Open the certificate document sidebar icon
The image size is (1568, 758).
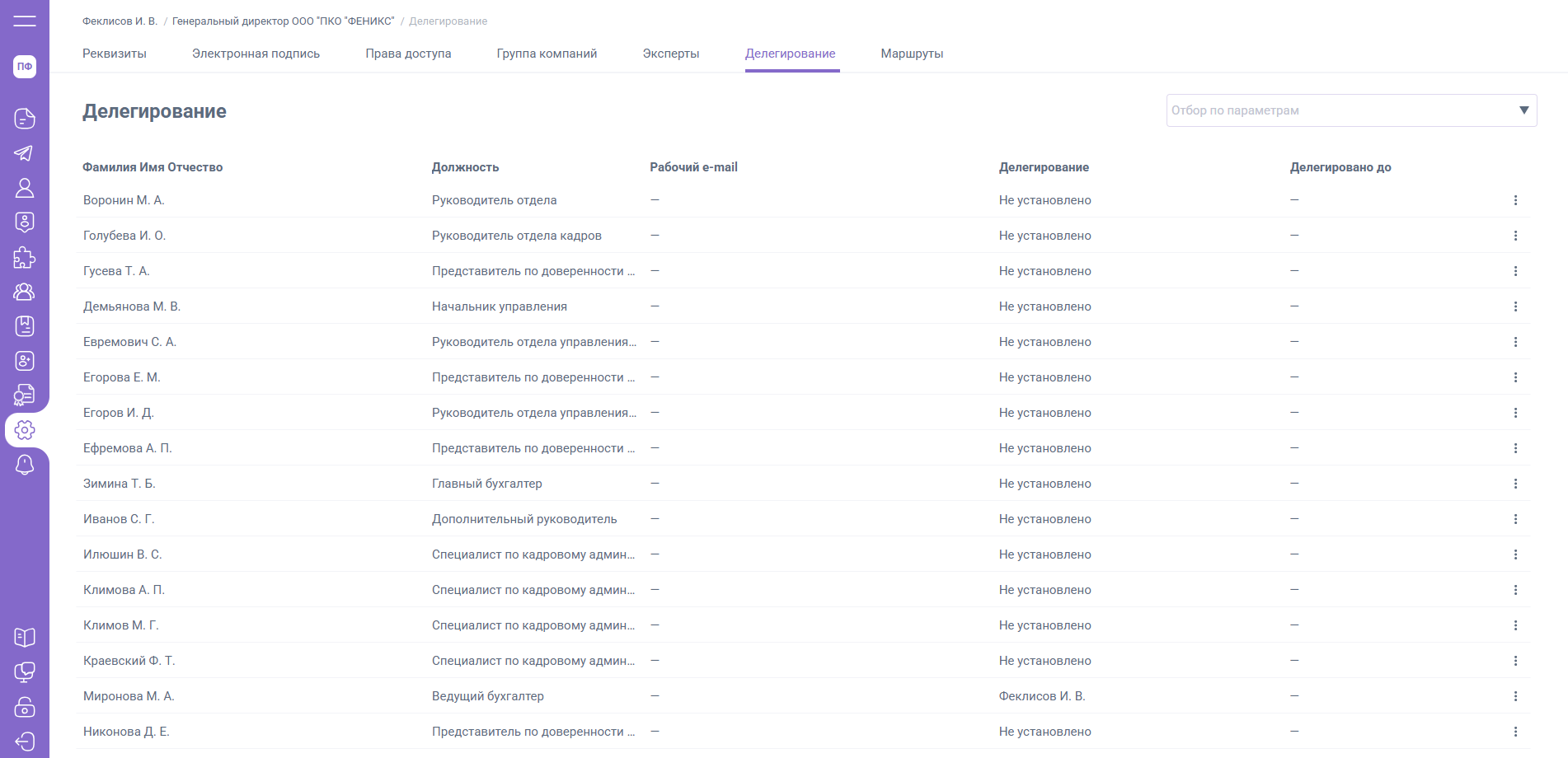pos(25,395)
